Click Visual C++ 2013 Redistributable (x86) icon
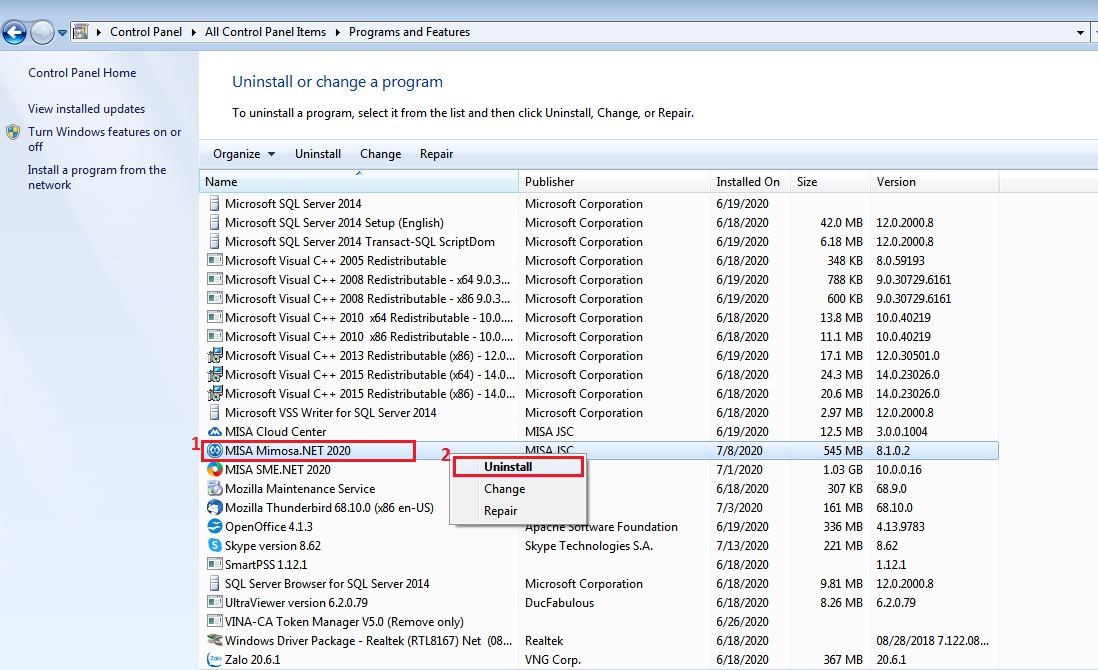This screenshot has width=1098, height=670. [214, 355]
